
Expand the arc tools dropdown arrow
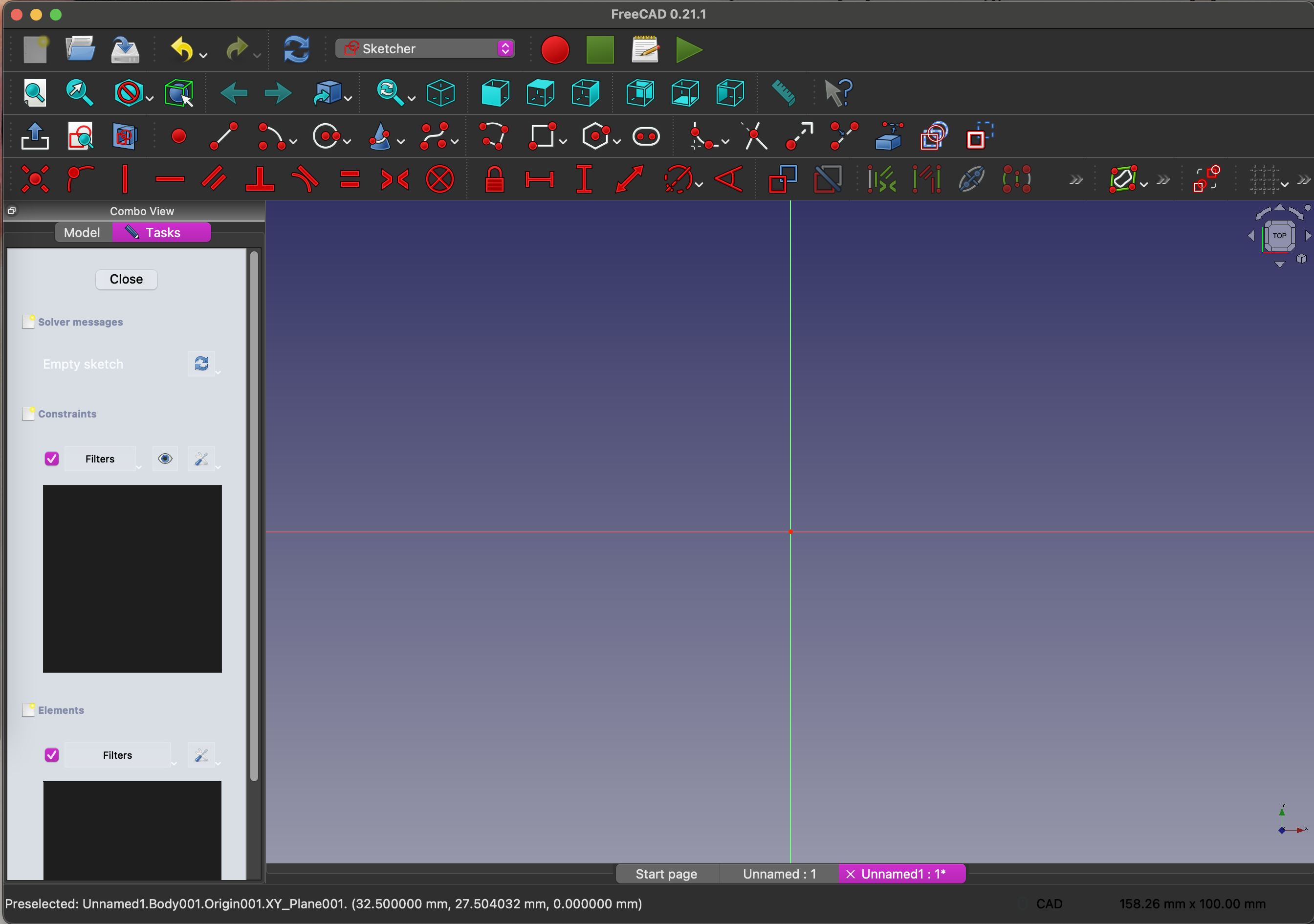294,141
